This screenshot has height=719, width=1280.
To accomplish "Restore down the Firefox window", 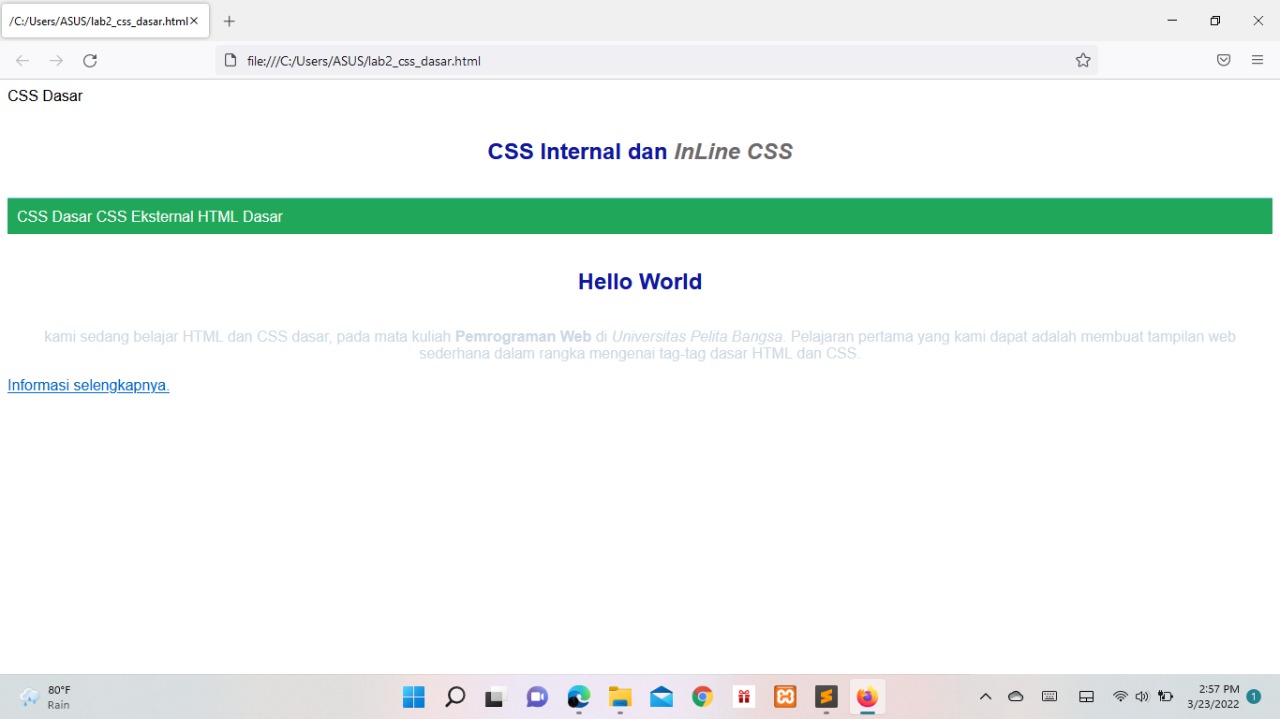I will coord(1215,21).
